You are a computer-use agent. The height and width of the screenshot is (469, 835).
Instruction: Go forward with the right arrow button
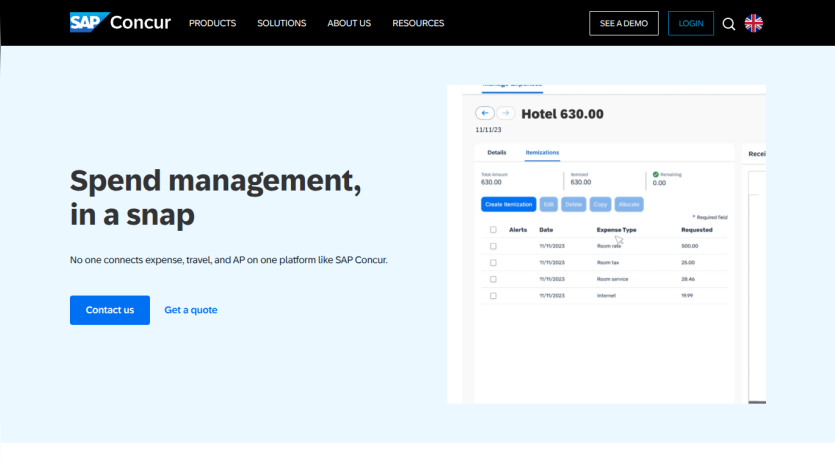pyautogui.click(x=505, y=113)
